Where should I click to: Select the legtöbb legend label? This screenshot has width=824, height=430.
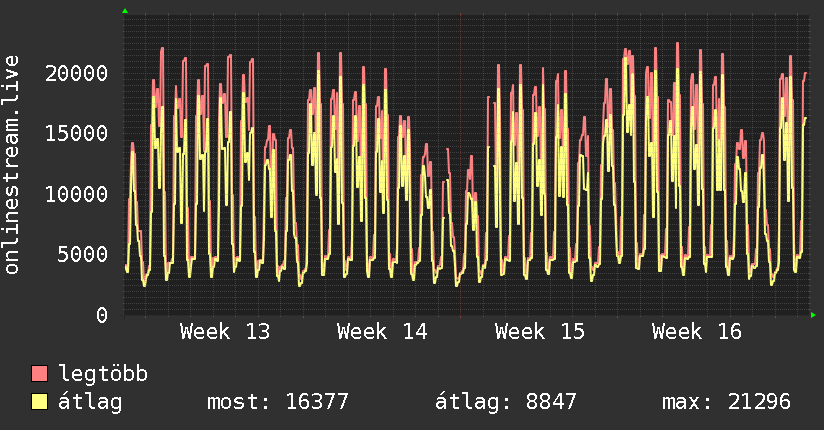103,374
